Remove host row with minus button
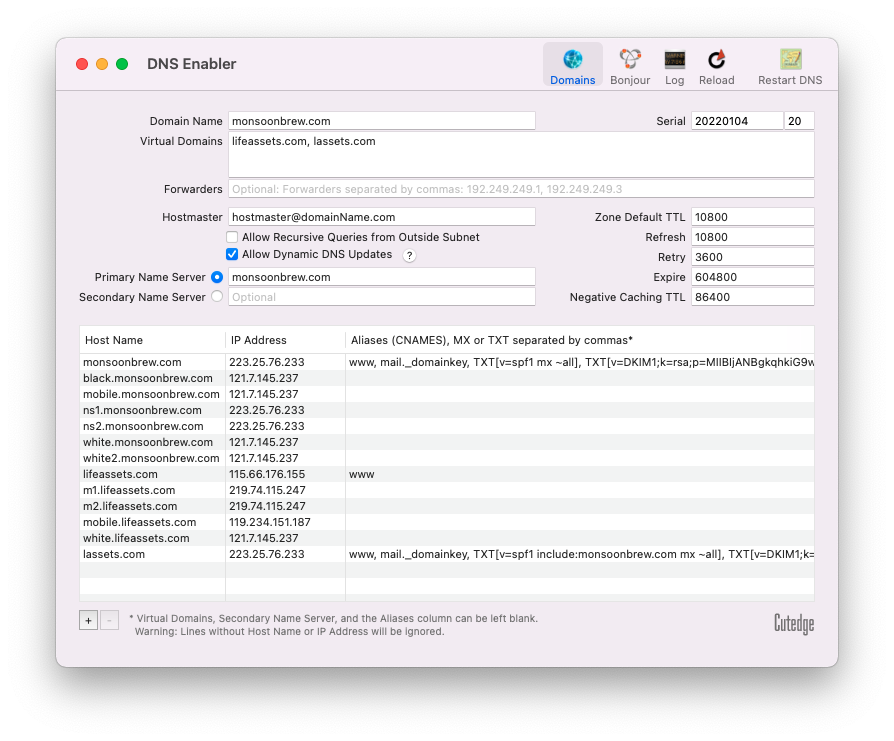Viewport: 894px width, 741px height. point(110,620)
